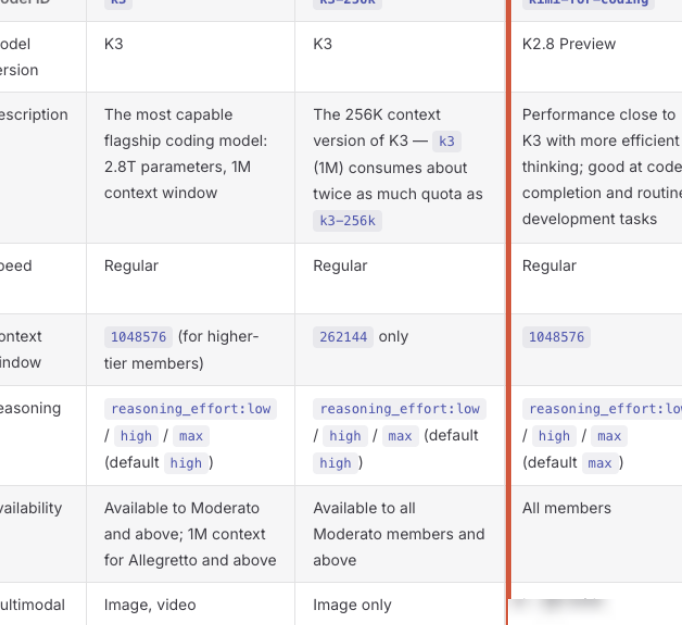Click the default 'high' chip in the flagship K3 reasoning cell

tap(186, 463)
